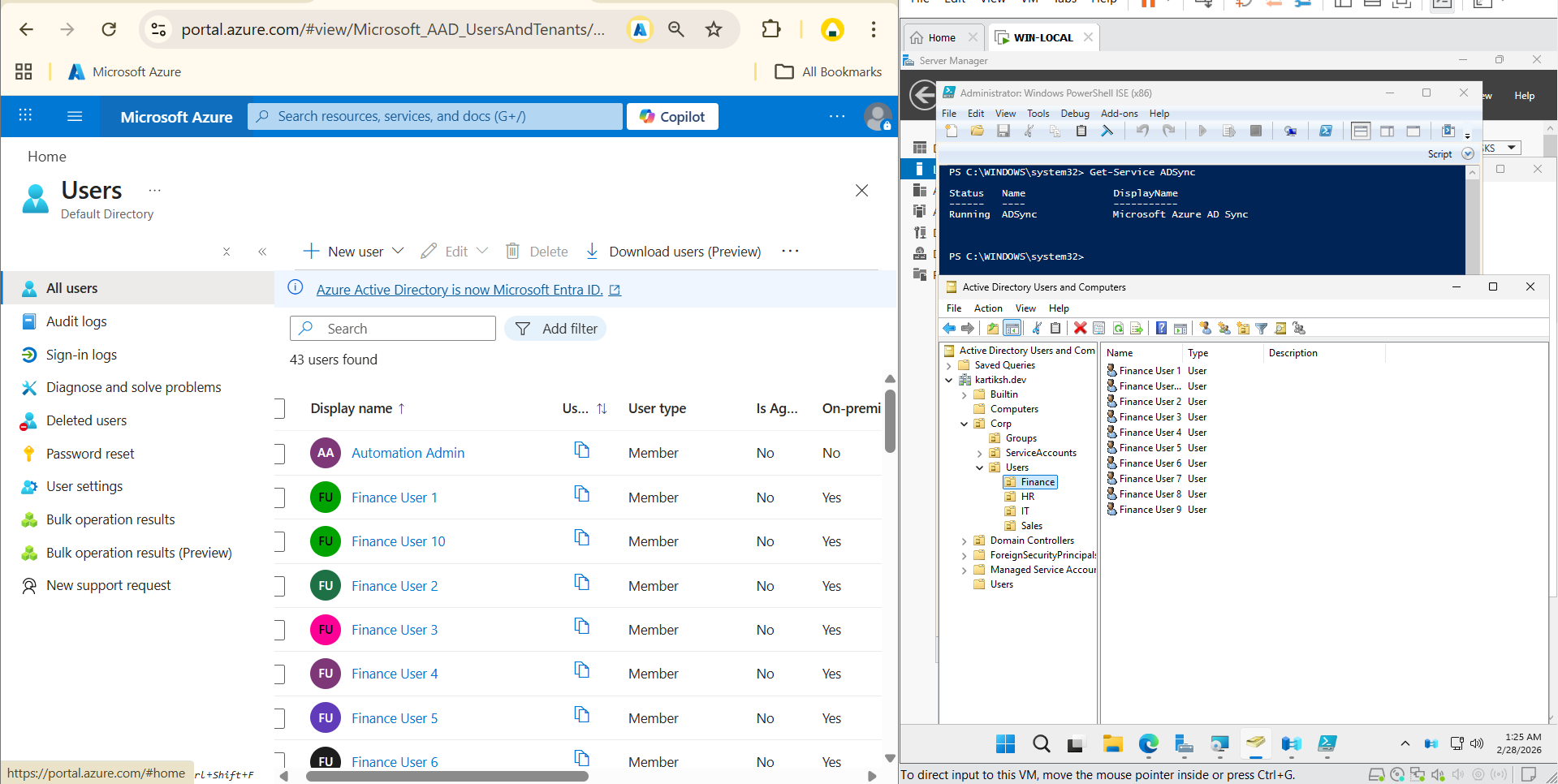
Task: Click Create new organizational unit icon in ADUC
Action: click(x=1243, y=328)
